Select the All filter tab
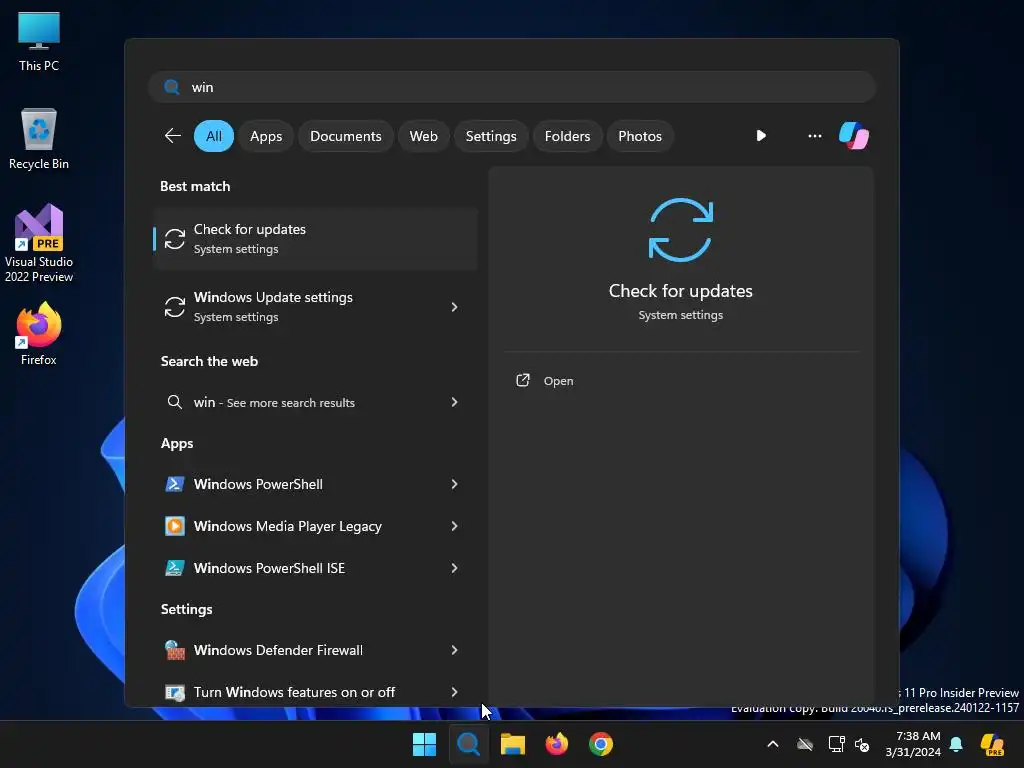This screenshot has height=768, width=1024. [214, 136]
